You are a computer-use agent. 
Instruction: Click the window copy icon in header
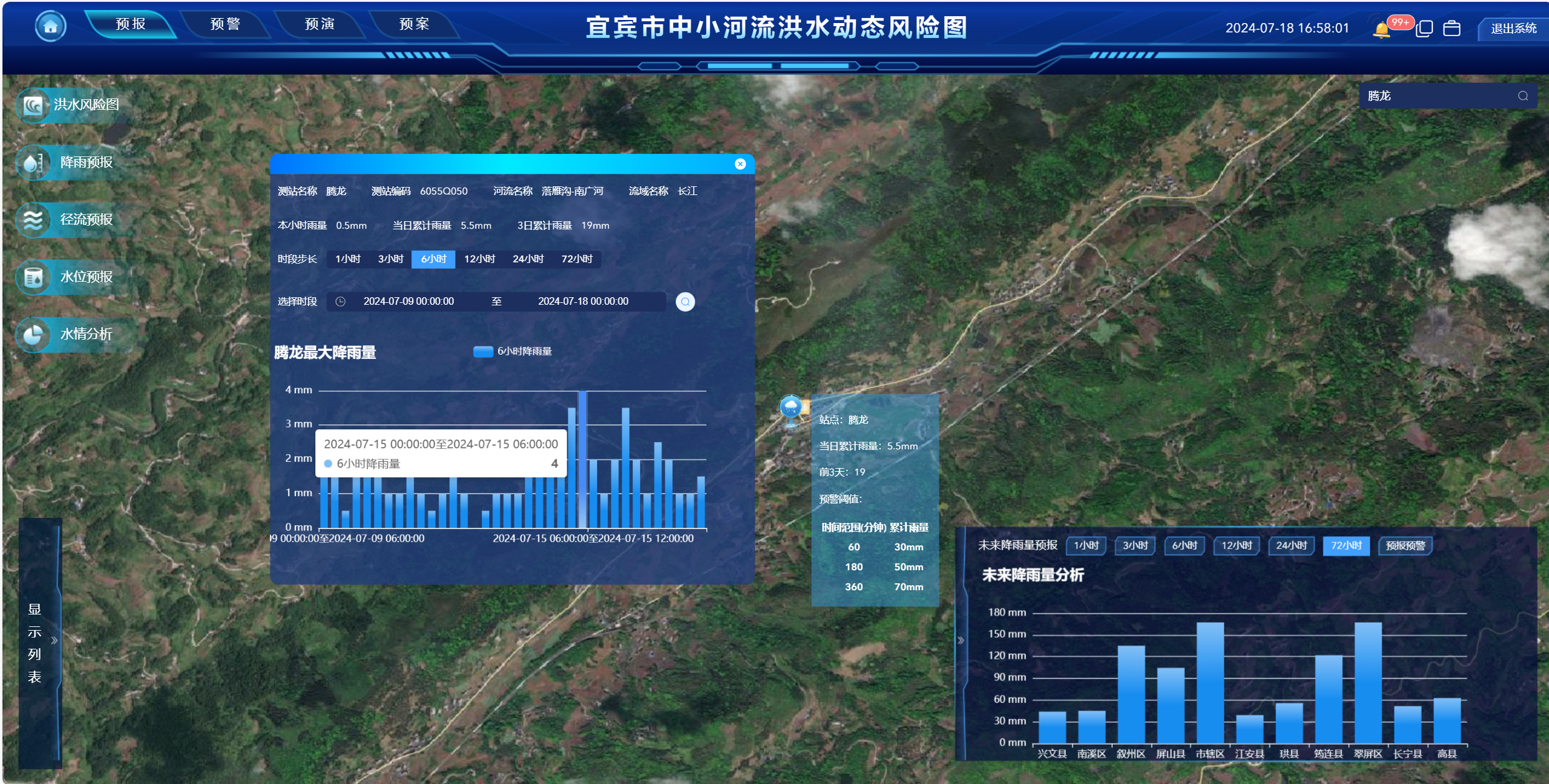1424,29
